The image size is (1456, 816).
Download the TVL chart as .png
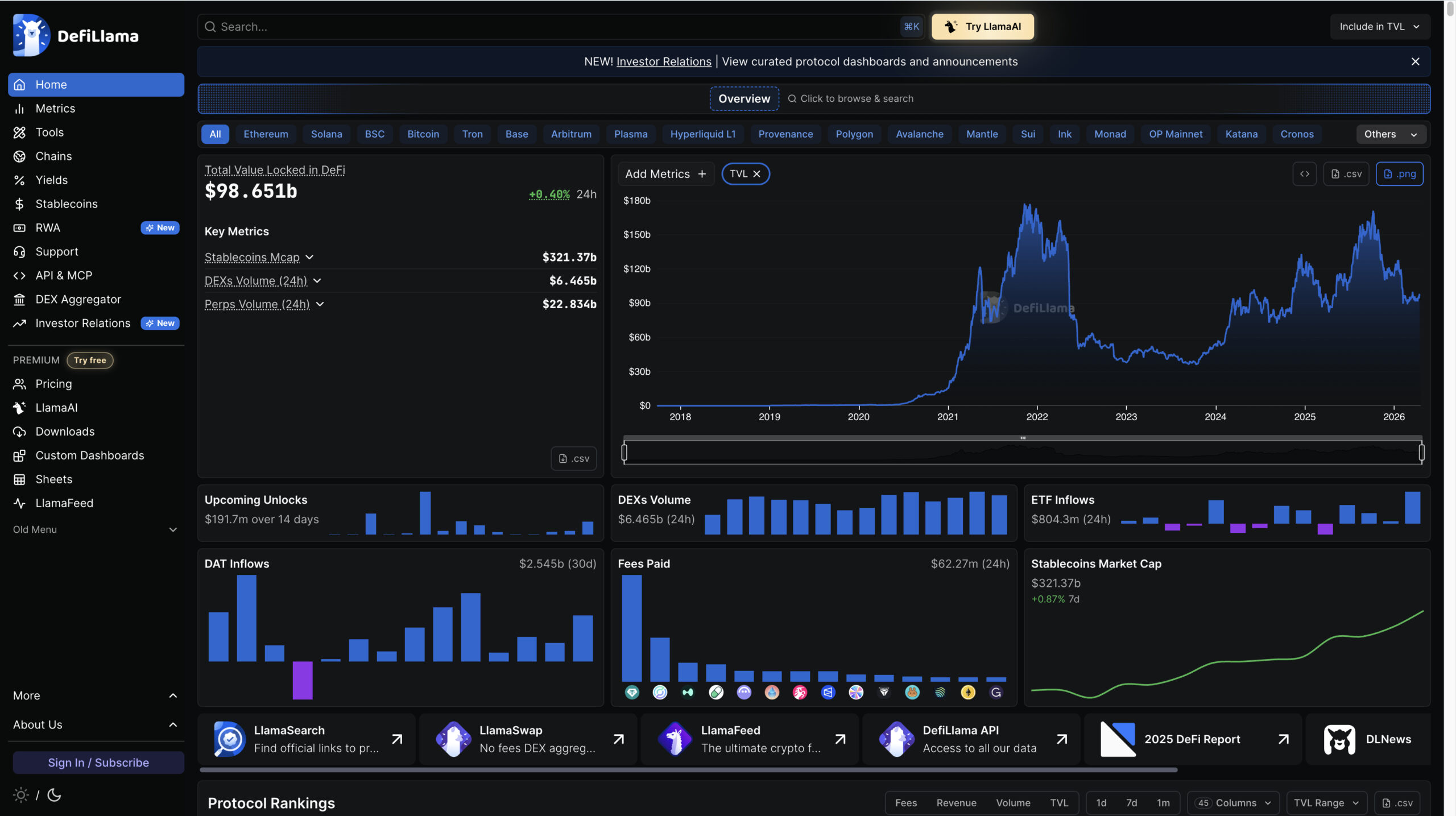(1399, 174)
